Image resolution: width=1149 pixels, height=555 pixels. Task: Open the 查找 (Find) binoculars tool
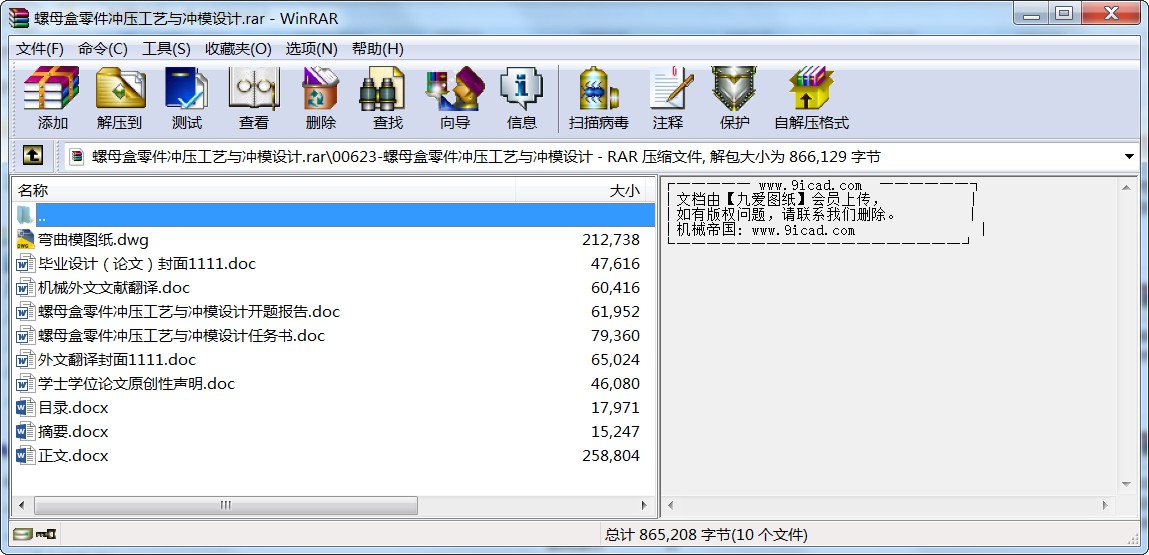tap(387, 98)
